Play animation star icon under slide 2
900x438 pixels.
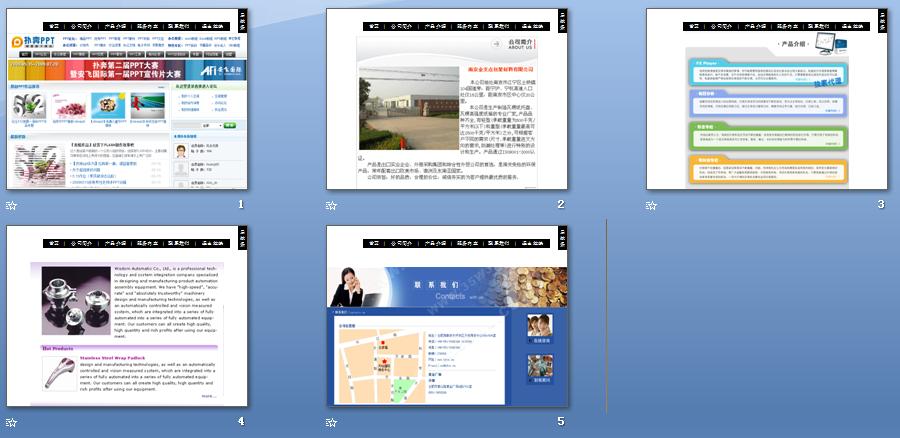coord(331,206)
